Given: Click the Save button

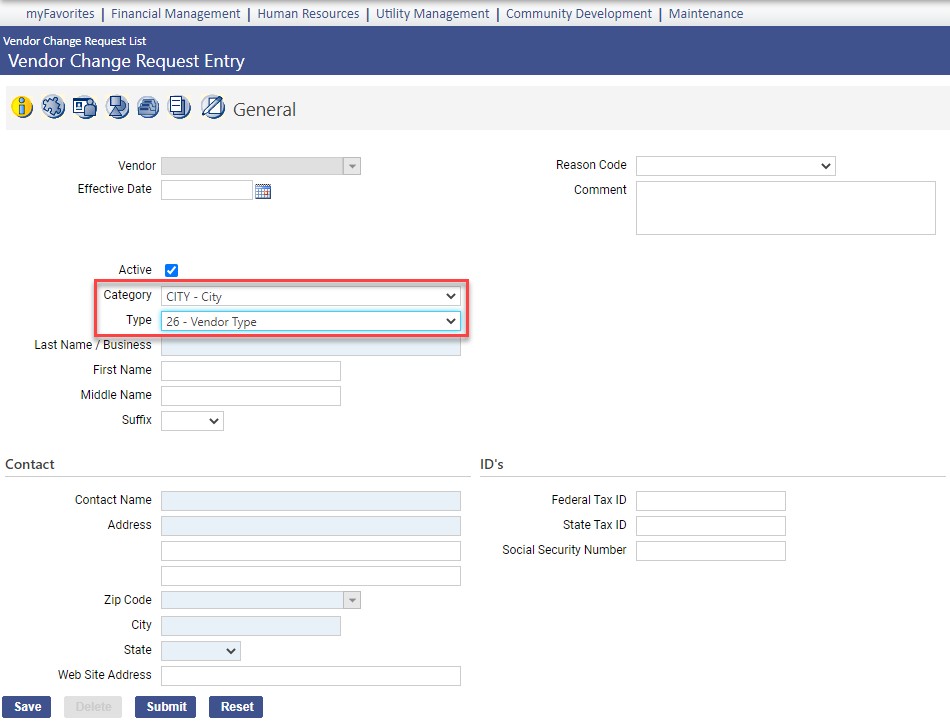Looking at the screenshot, I should 27,707.
